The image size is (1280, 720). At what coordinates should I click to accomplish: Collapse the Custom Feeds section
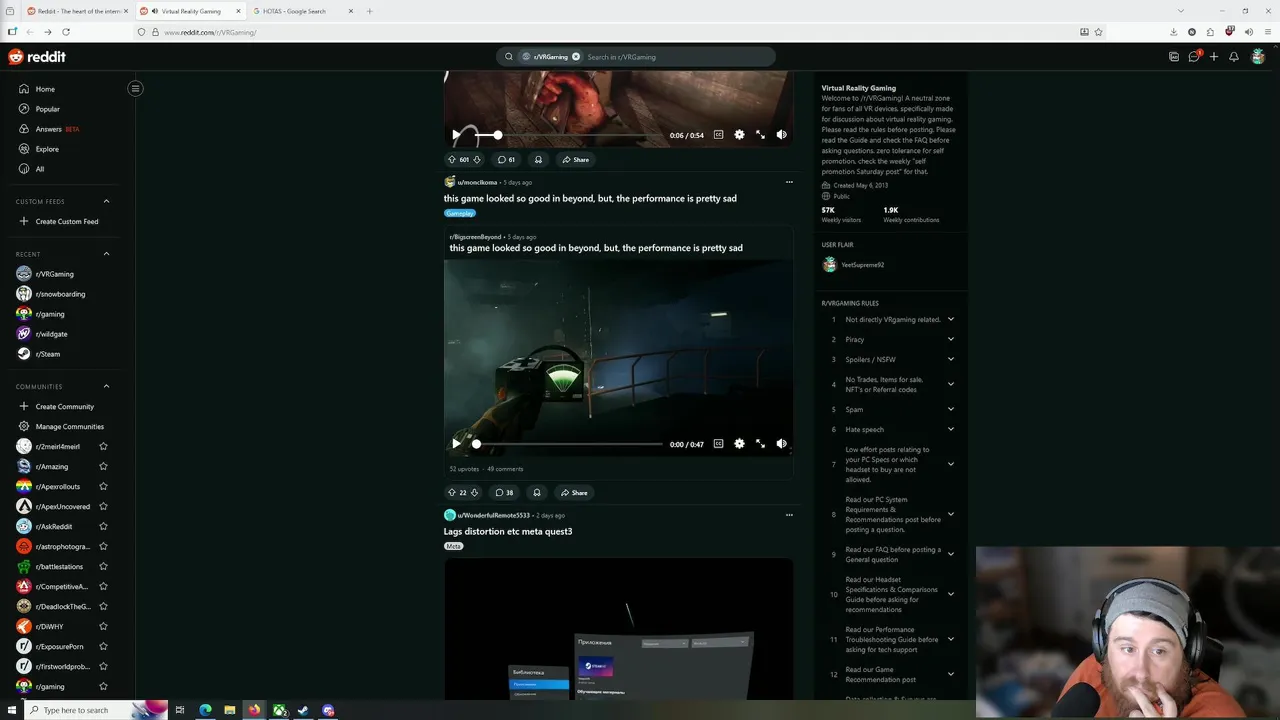click(106, 201)
